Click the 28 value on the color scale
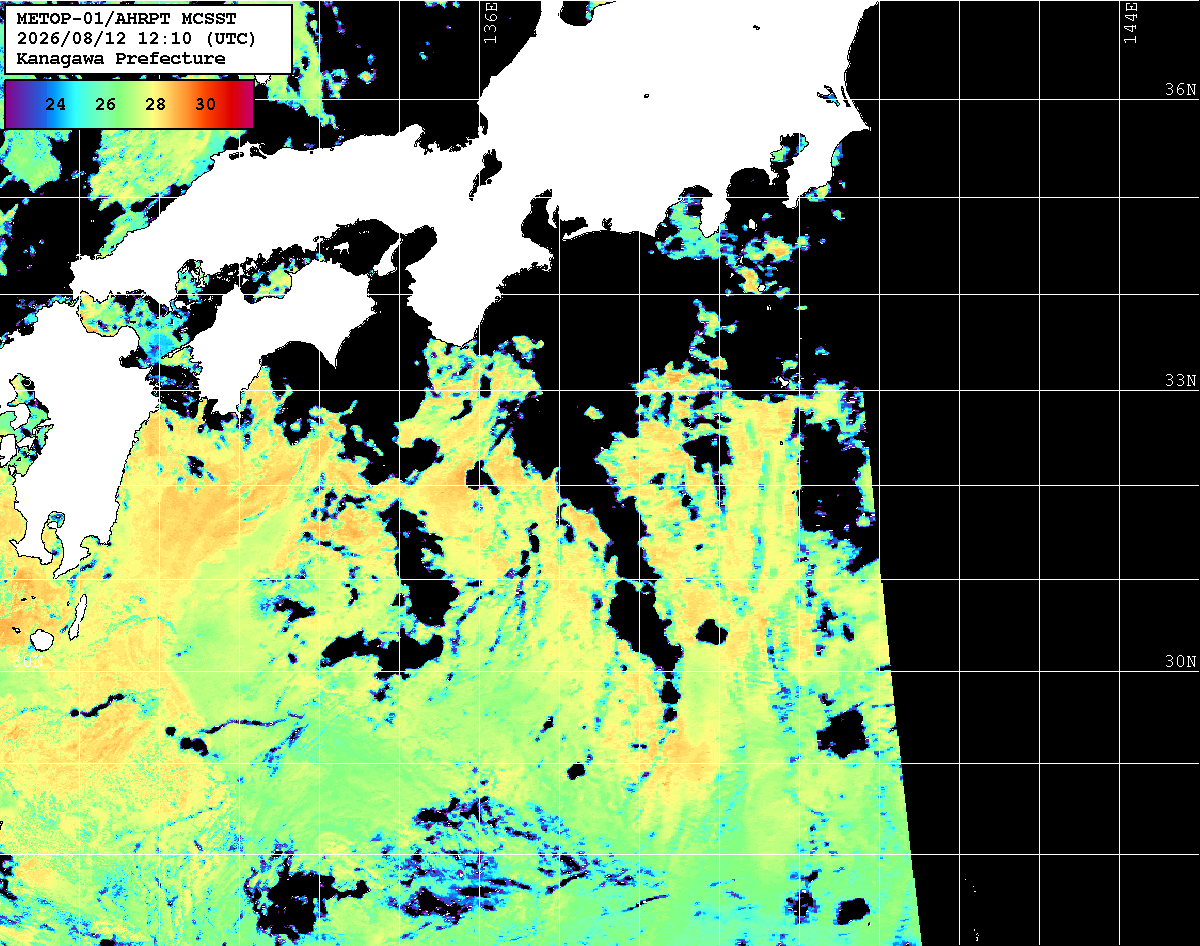This screenshot has width=1200, height=946. pos(156,104)
